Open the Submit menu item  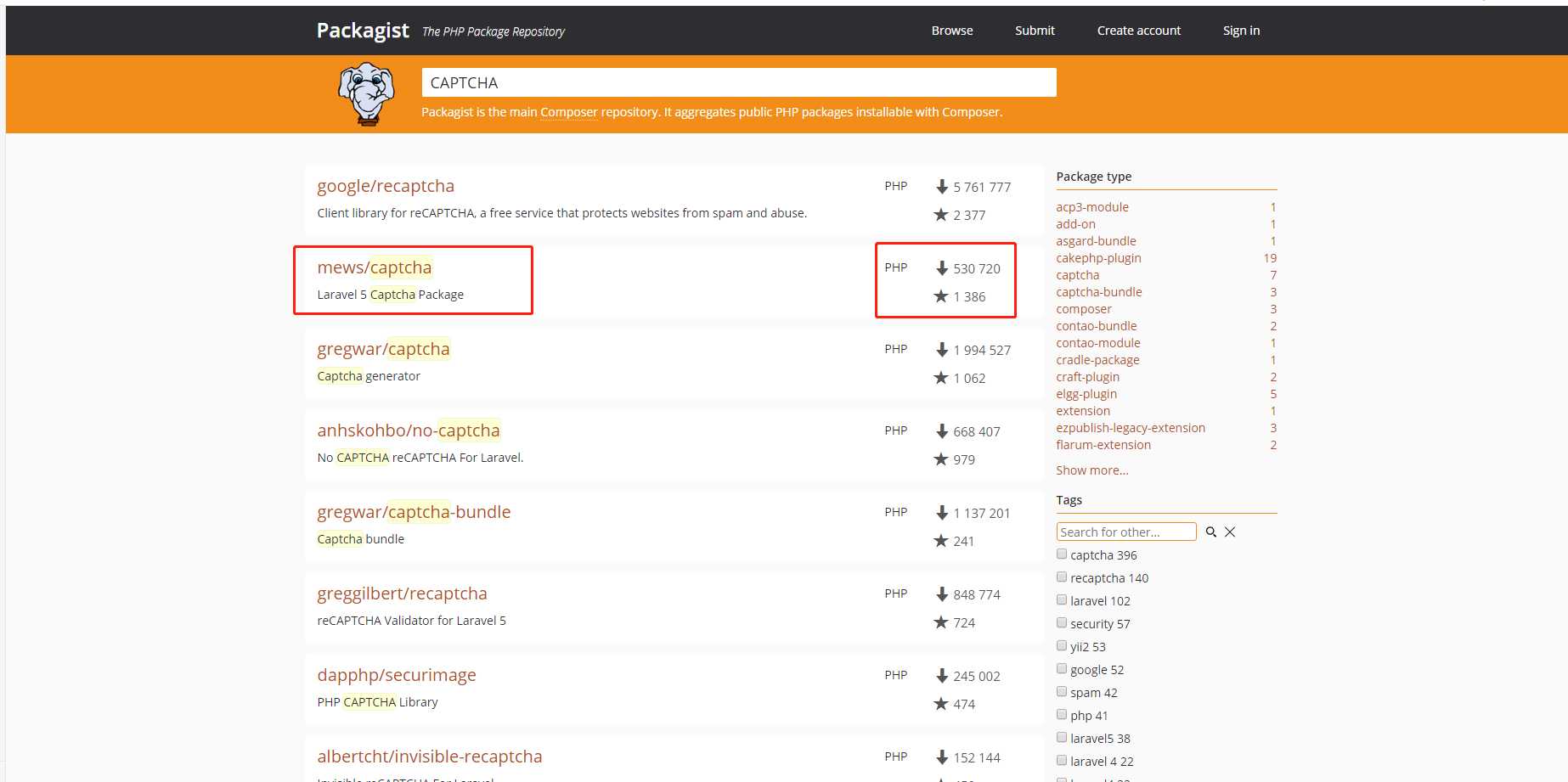[x=1035, y=31]
